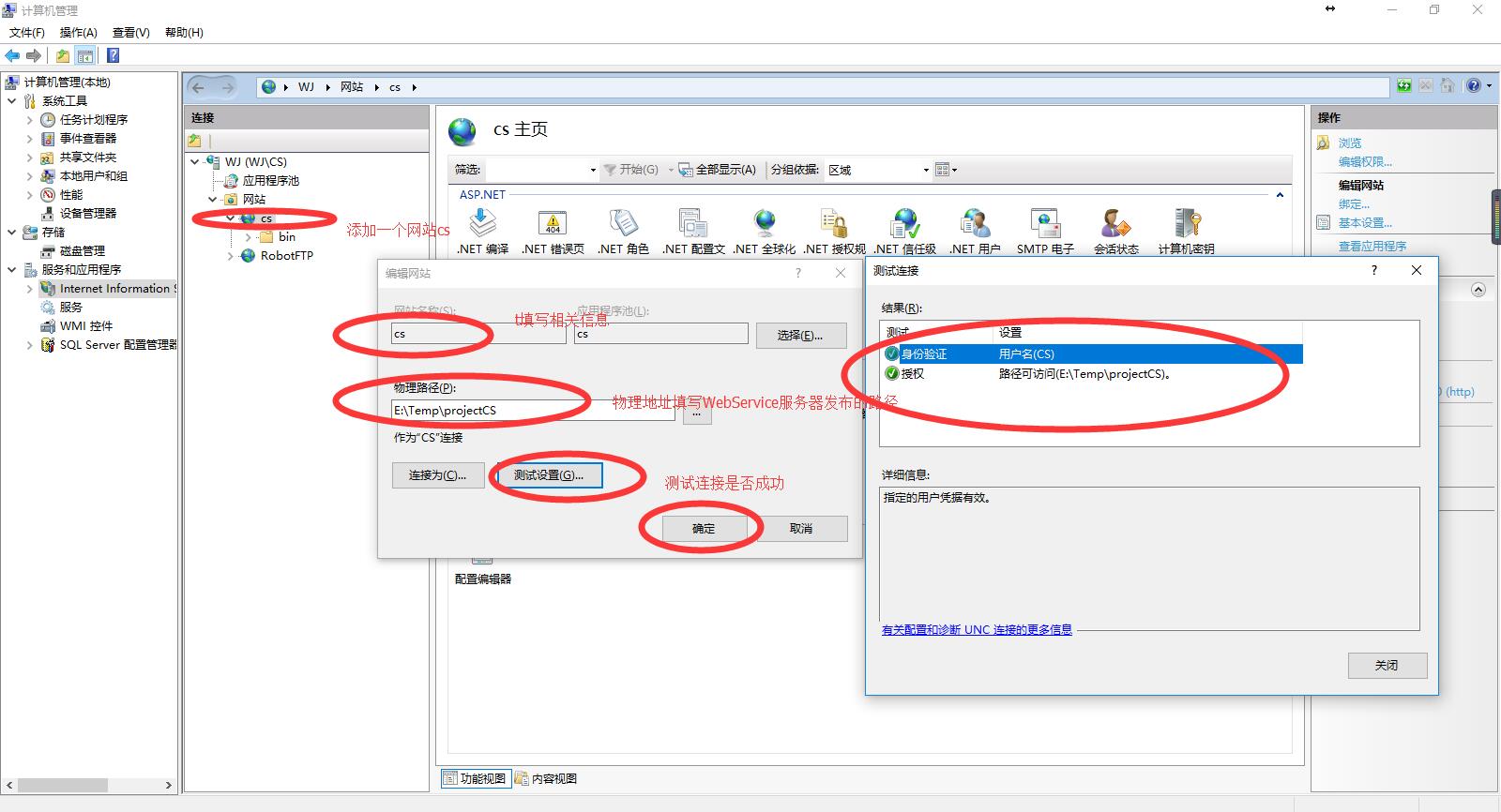
Task: Collapse the 系统工具 tree node
Action: 11,101
